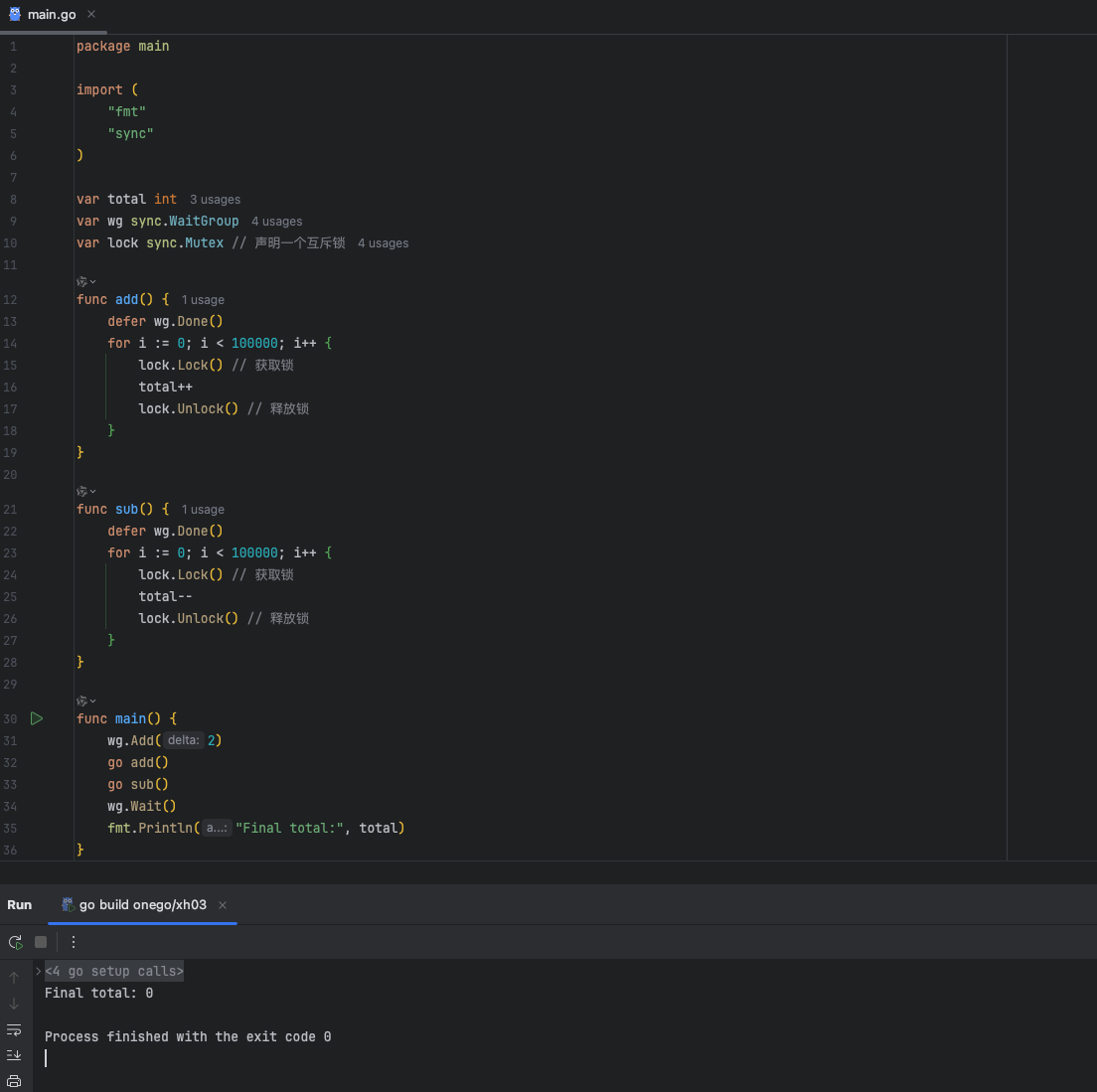The height and width of the screenshot is (1092, 1097).
Task: Click 'sync.Mutex' type on line 10
Action: pyautogui.click(x=185, y=242)
